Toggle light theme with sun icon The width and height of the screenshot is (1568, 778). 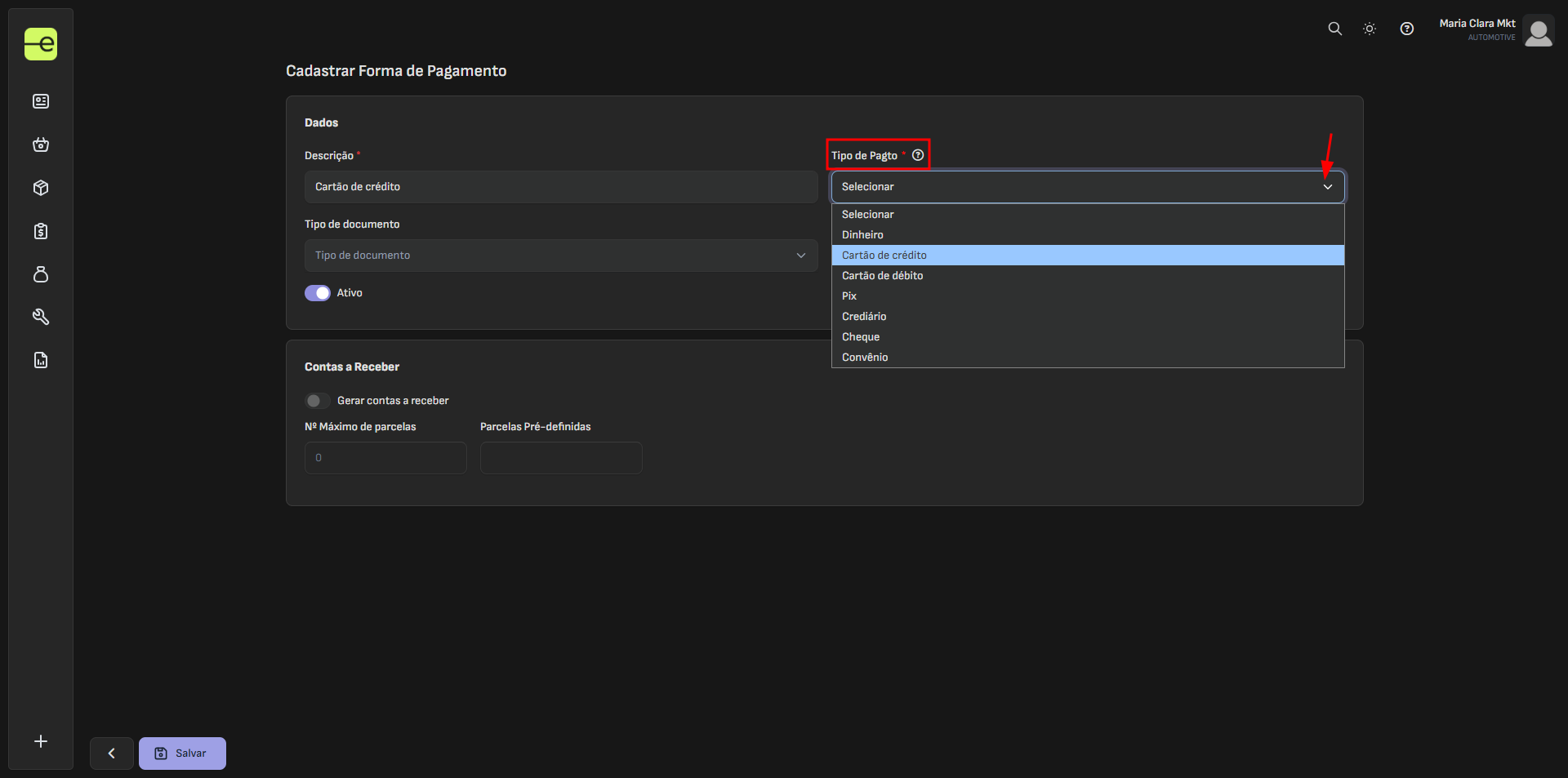[x=1370, y=29]
